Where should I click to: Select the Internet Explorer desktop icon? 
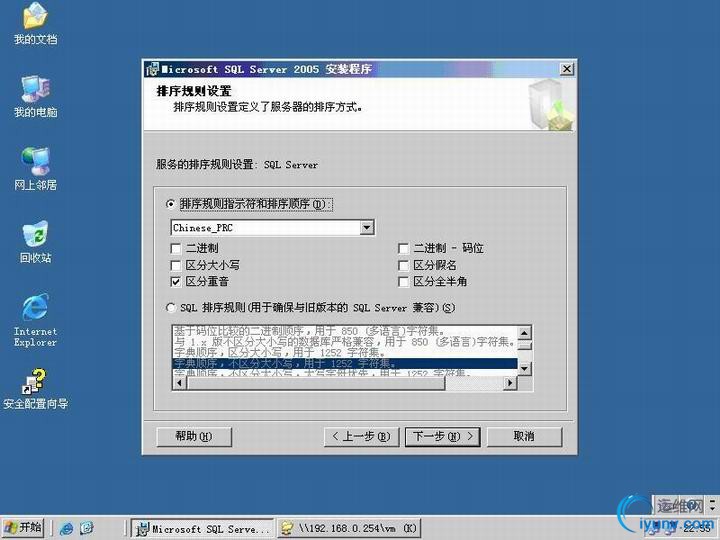tap(35, 320)
